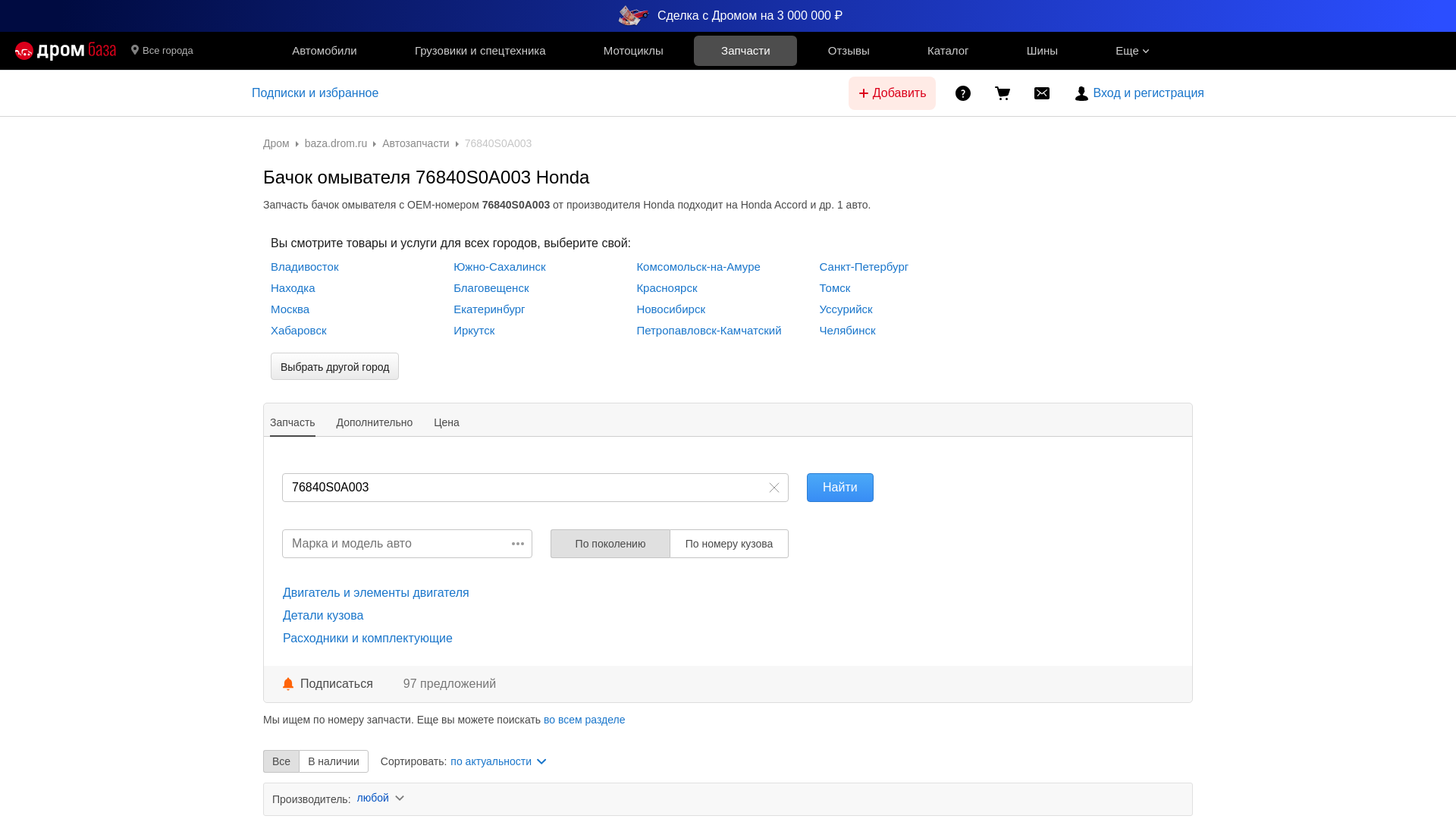Open 'Детали кузова' category

(323, 616)
